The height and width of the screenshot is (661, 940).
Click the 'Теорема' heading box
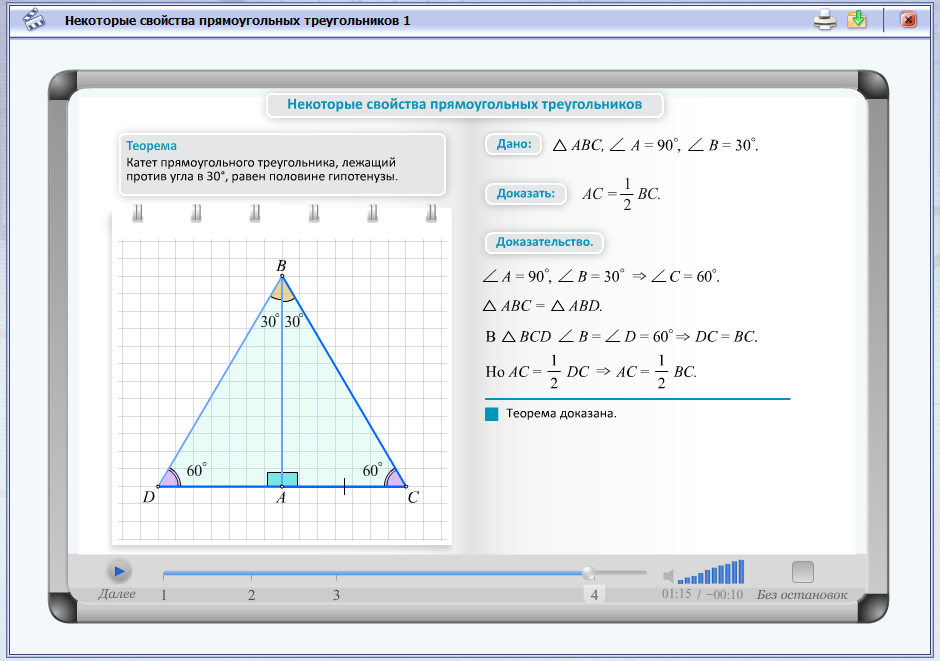(x=282, y=164)
